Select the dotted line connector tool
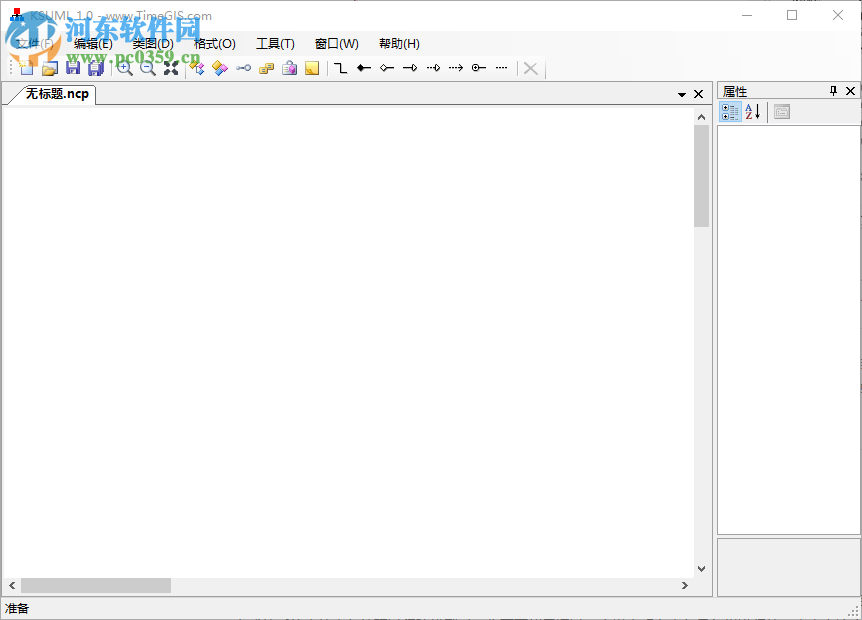This screenshot has height=620, width=862. (x=501, y=68)
